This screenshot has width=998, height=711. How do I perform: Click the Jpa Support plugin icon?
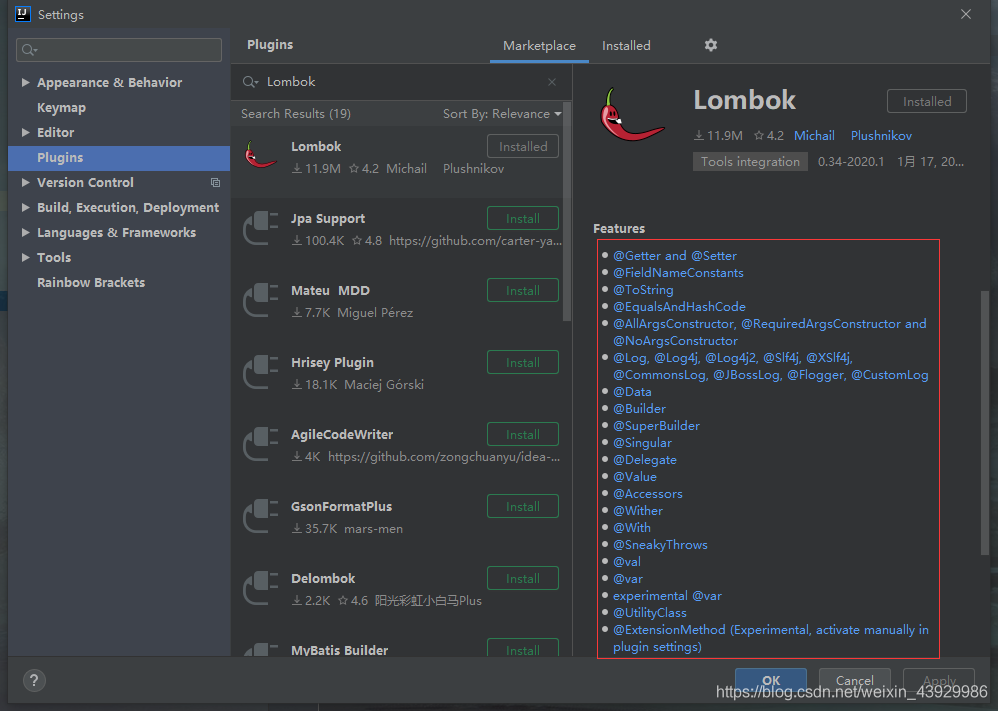(261, 228)
